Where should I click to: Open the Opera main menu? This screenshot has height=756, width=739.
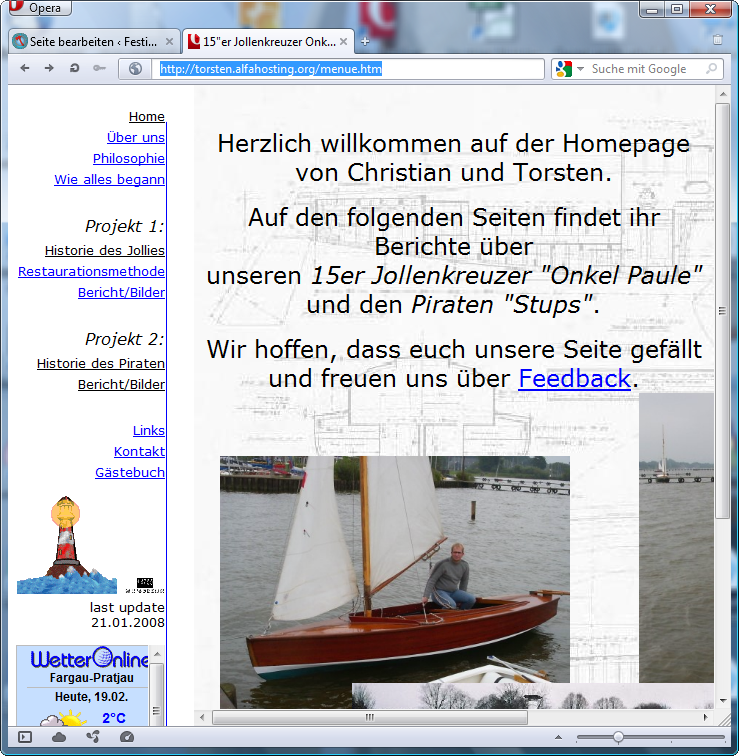(x=36, y=9)
